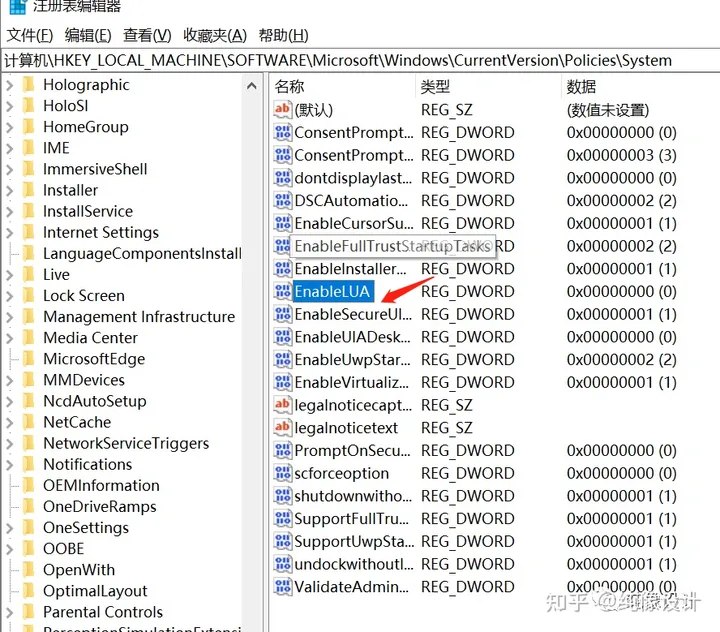Click the shutdownwitho DWORD icon

(x=282, y=496)
